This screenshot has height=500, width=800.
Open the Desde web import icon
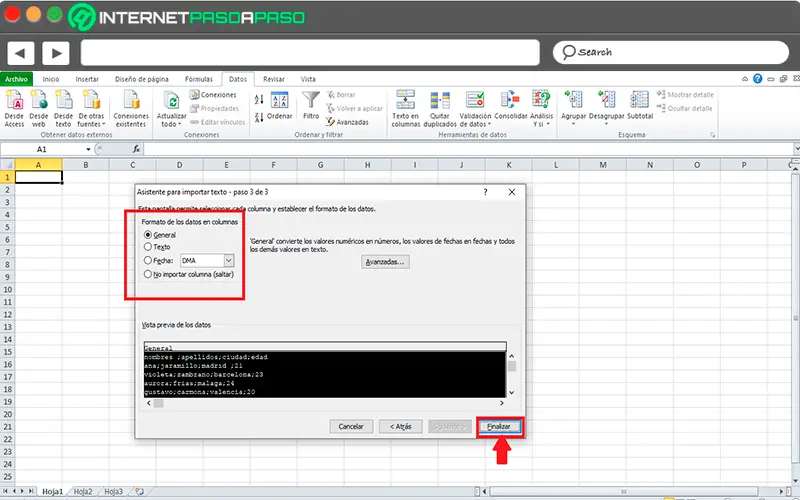39,108
